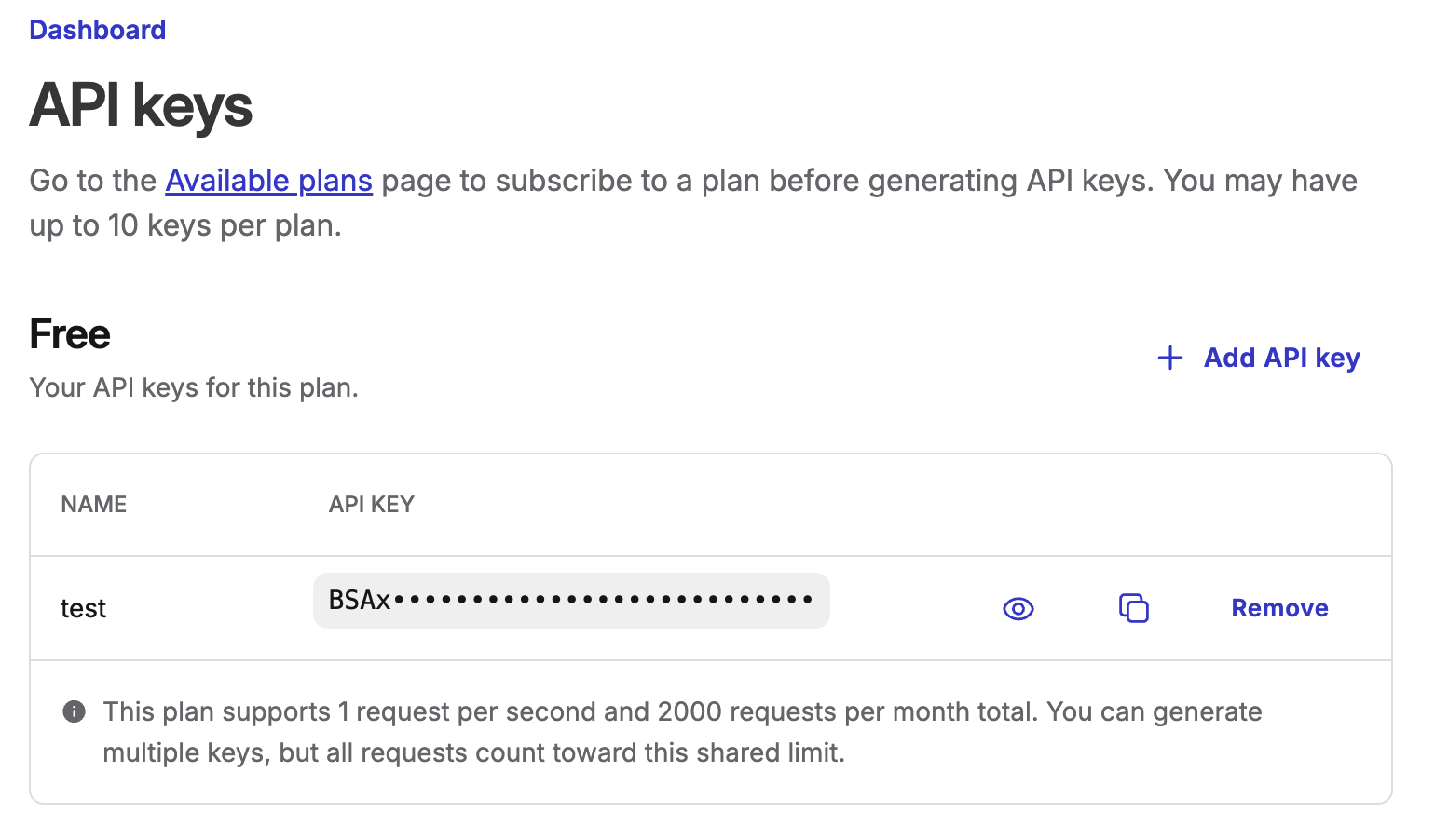
Task: Reveal the hidden API key with eye icon
Action: (1018, 609)
